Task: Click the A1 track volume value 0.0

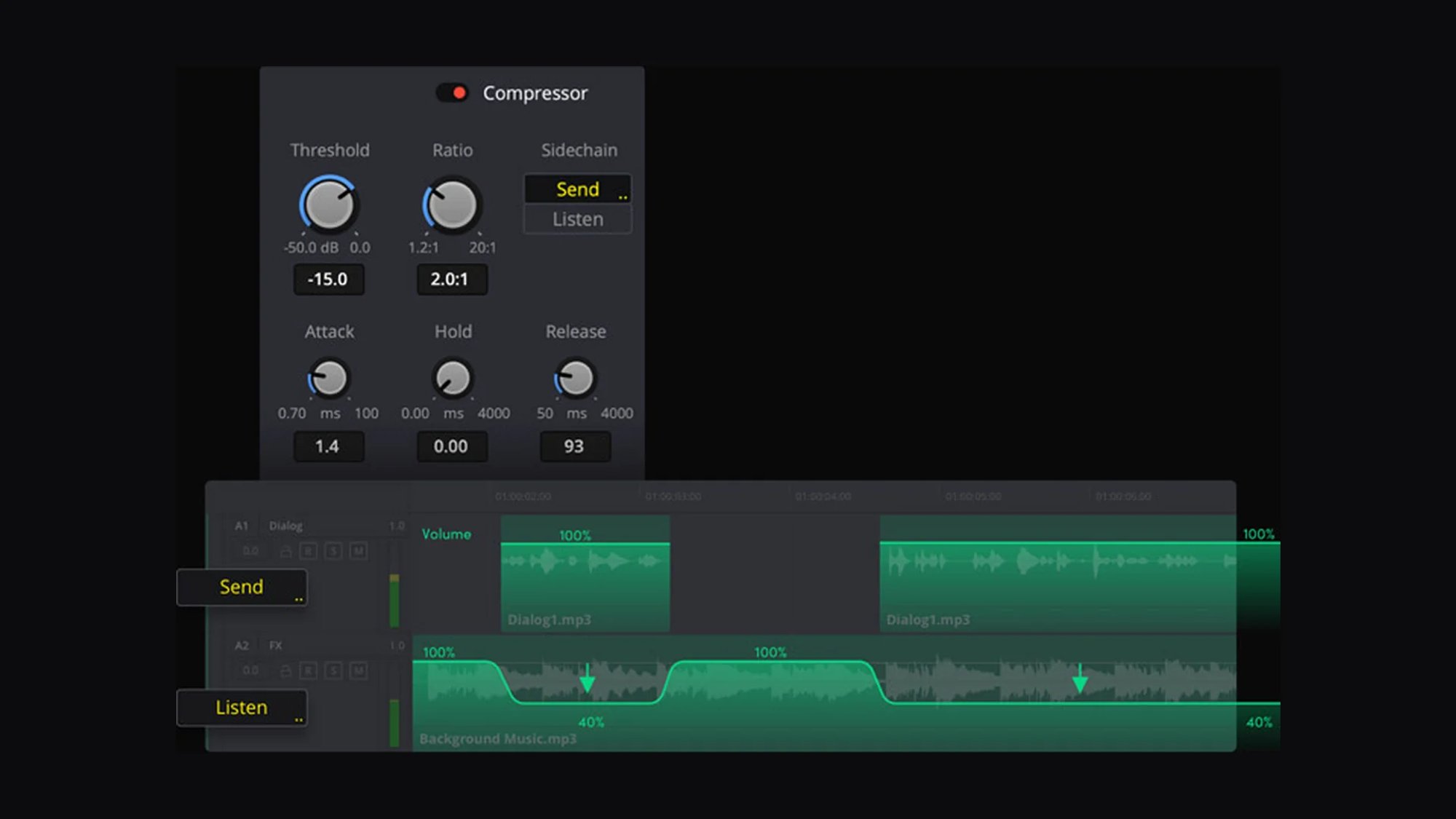Action: [250, 551]
